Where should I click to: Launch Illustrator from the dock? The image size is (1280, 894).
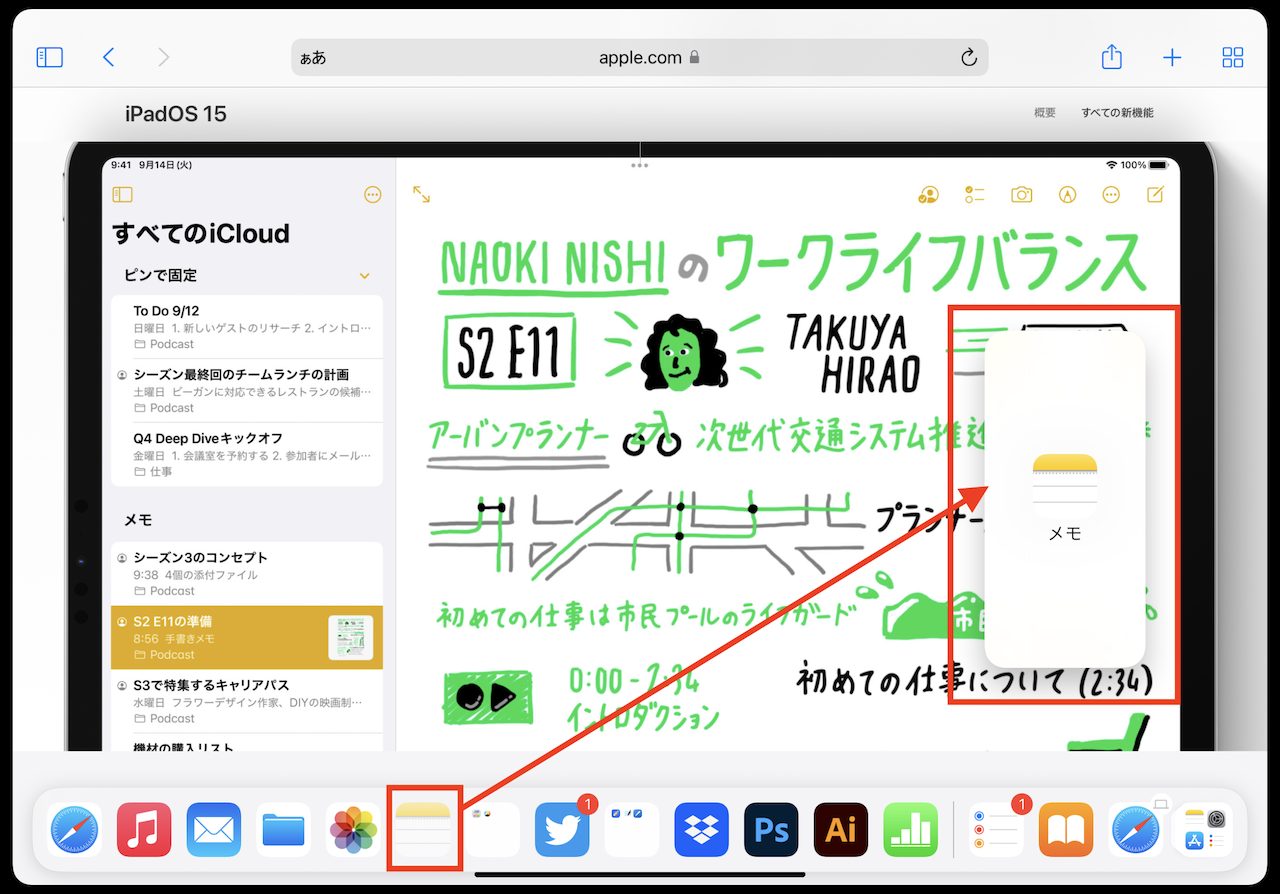[x=841, y=830]
